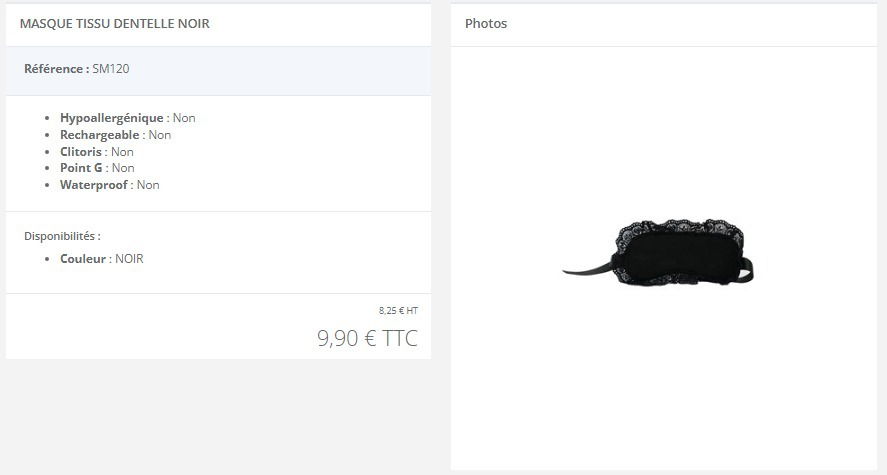Click the bold Référence label
This screenshot has width=887, height=475.
click(57, 69)
